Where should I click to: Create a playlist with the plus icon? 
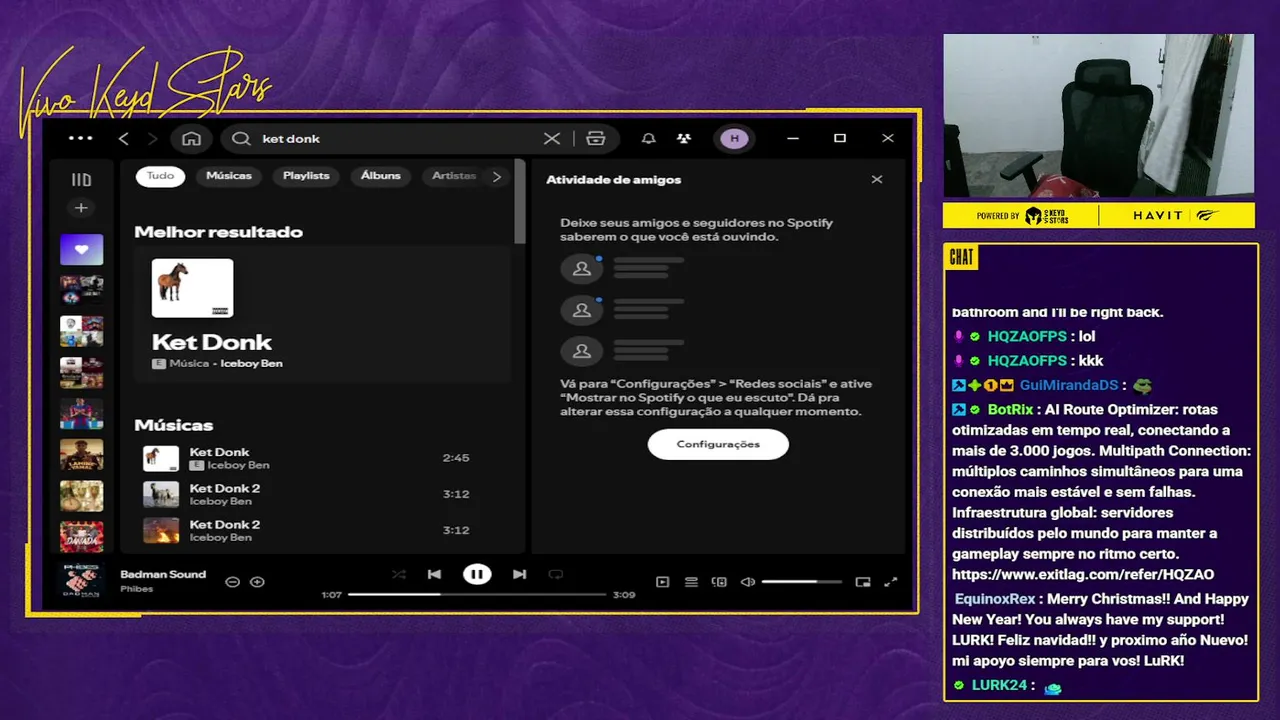tap(81, 208)
